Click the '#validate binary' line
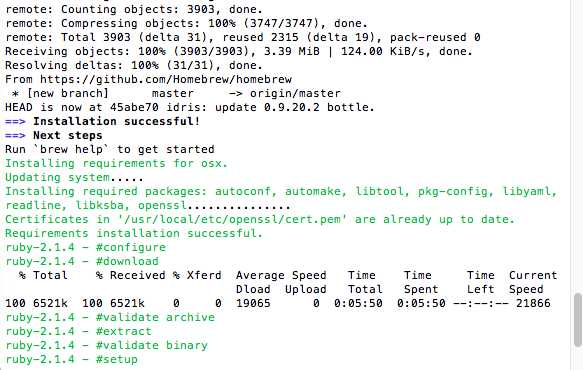The height and width of the screenshot is (370, 583). click(x=106, y=345)
